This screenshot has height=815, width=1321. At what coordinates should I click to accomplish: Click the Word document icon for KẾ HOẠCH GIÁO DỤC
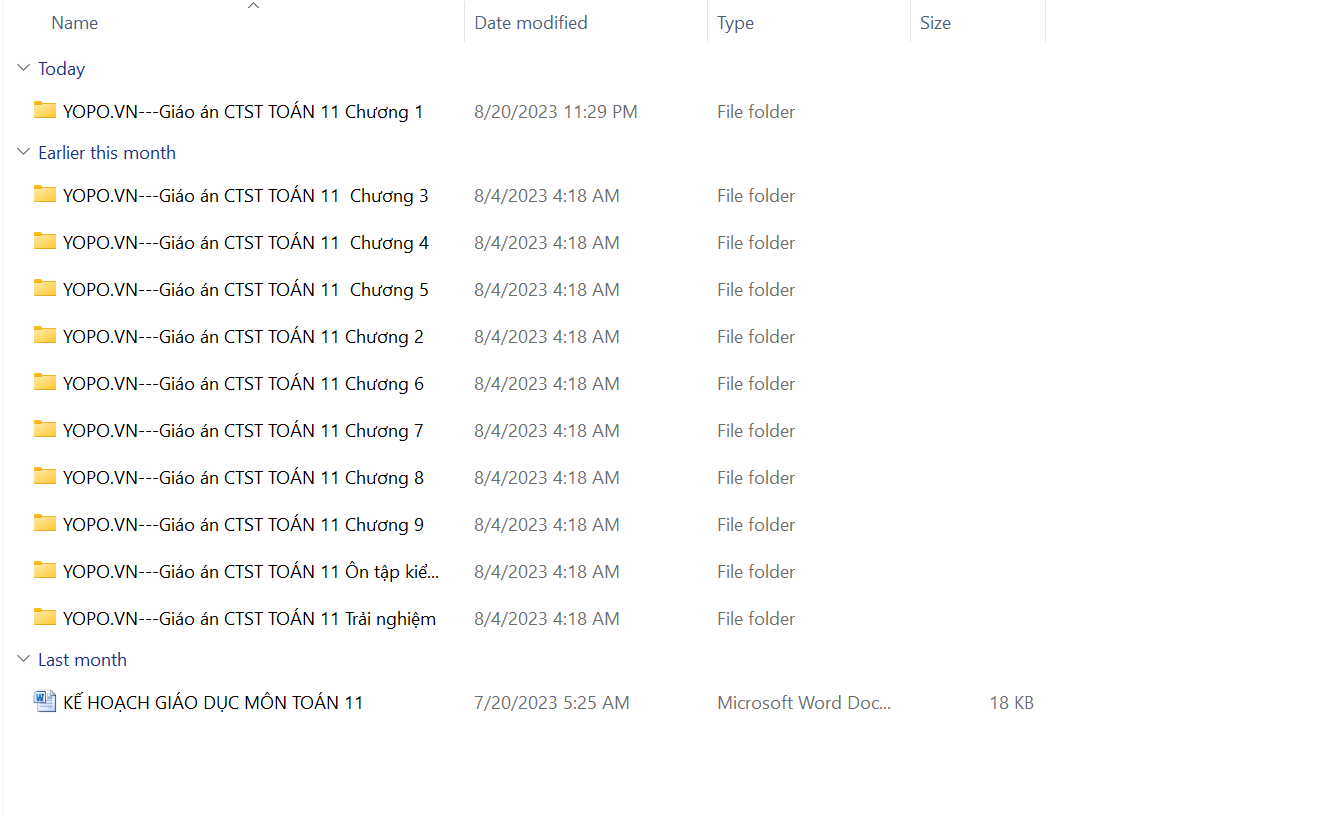[x=44, y=702]
